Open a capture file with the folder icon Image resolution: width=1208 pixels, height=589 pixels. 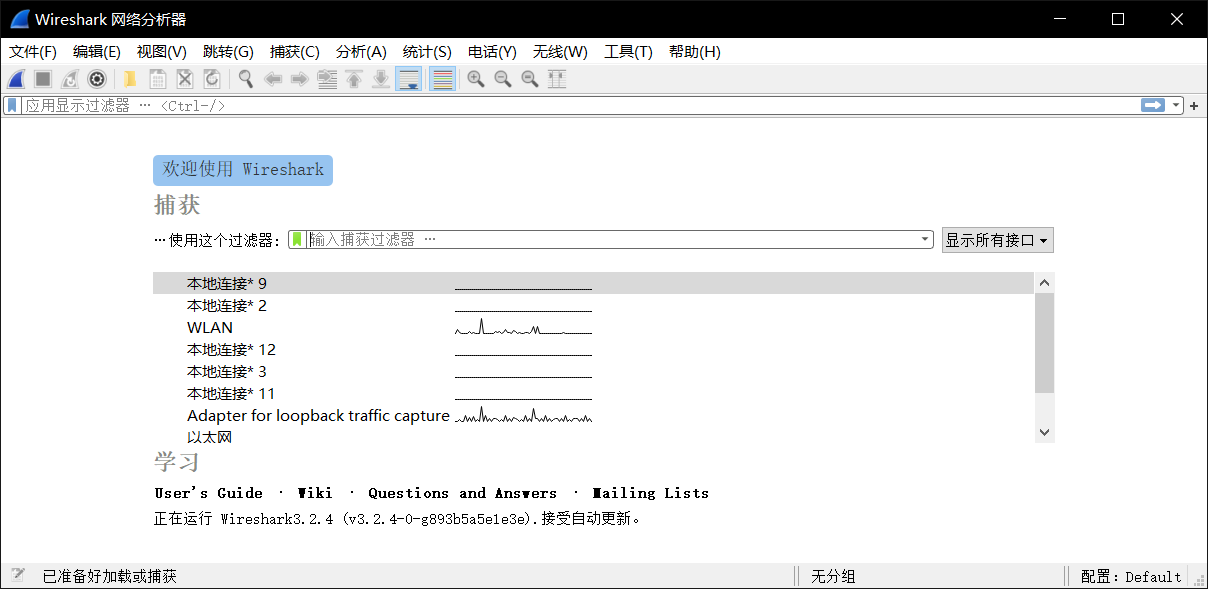[x=130, y=79]
